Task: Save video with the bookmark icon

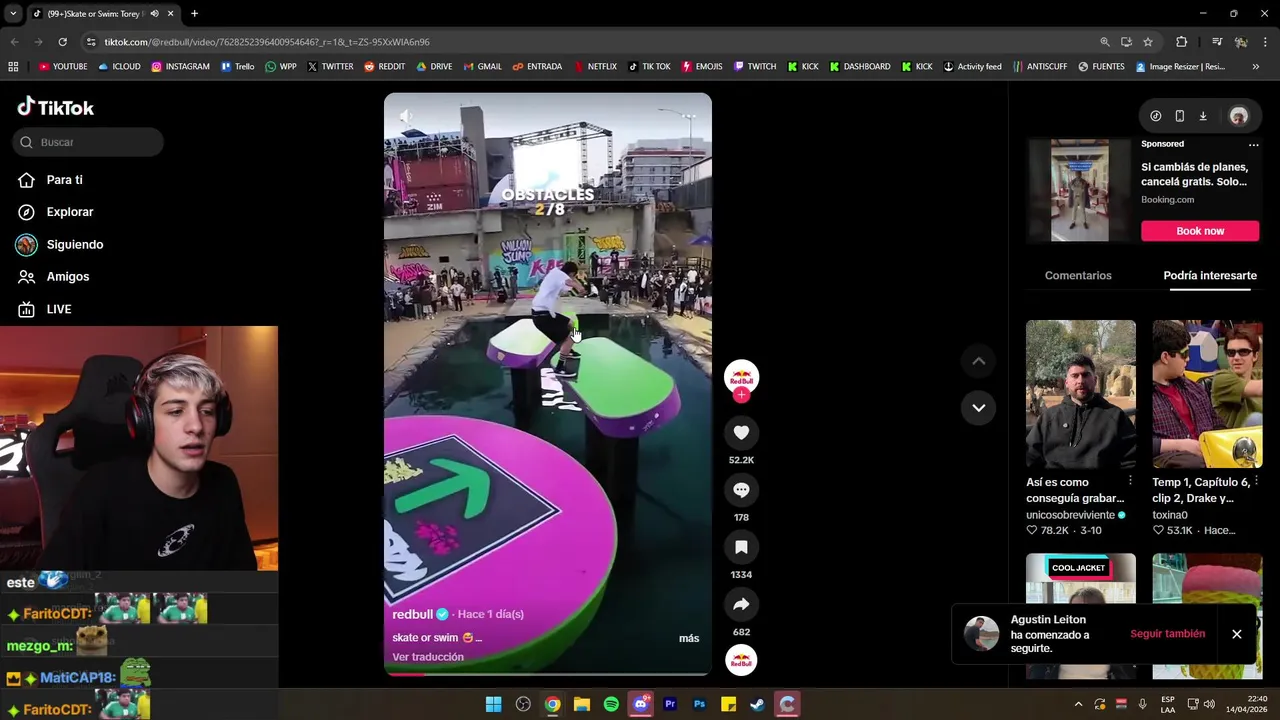Action: click(741, 547)
